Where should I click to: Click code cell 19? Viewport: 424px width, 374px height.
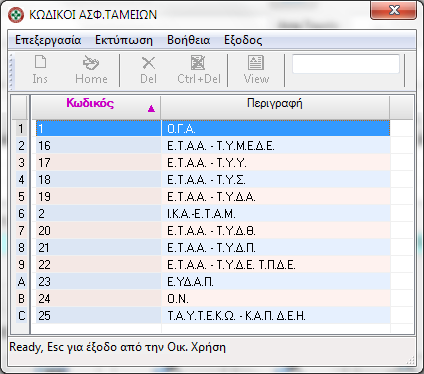(98, 197)
